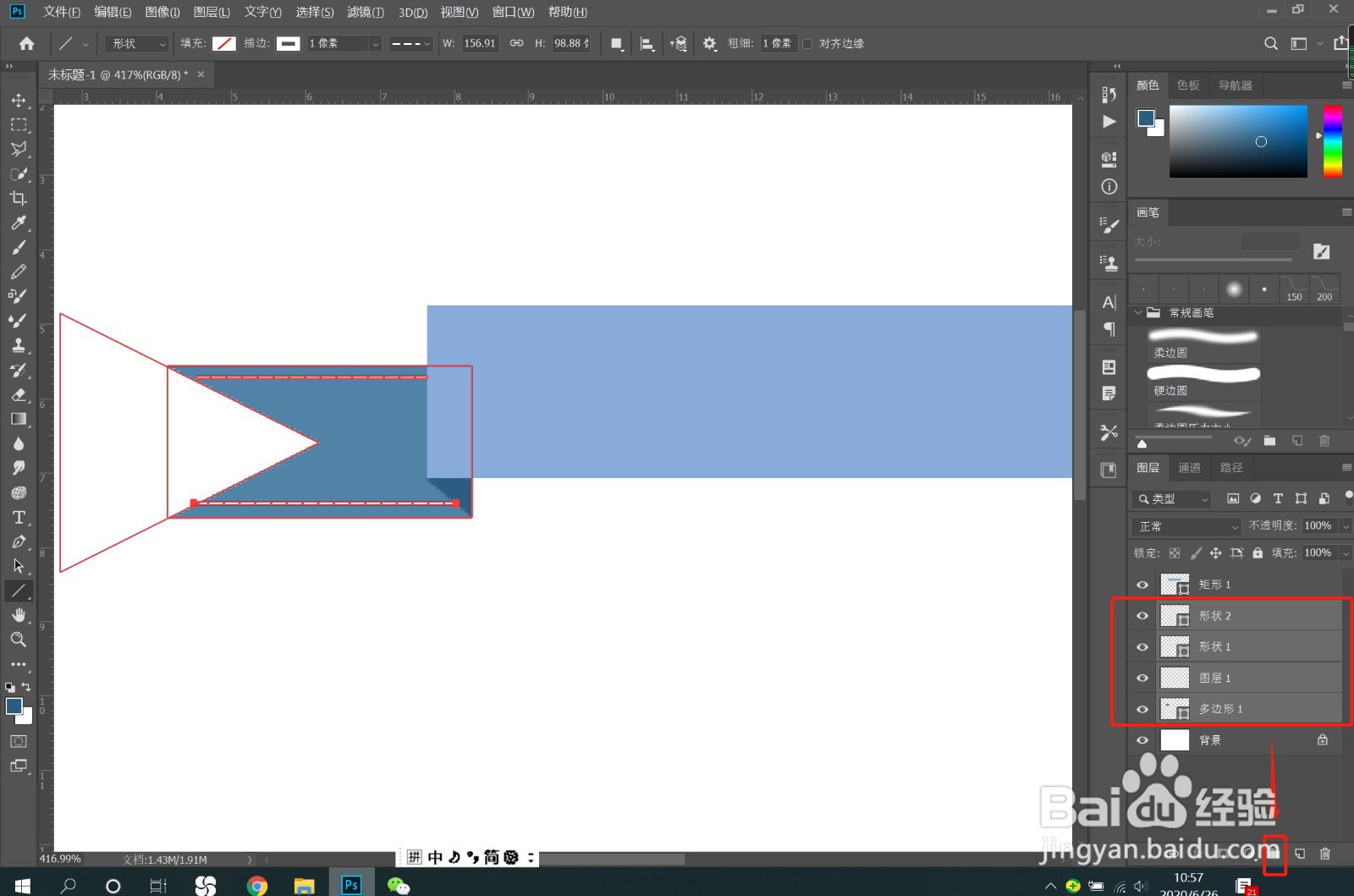Click the Home icon in options bar

pyautogui.click(x=26, y=43)
